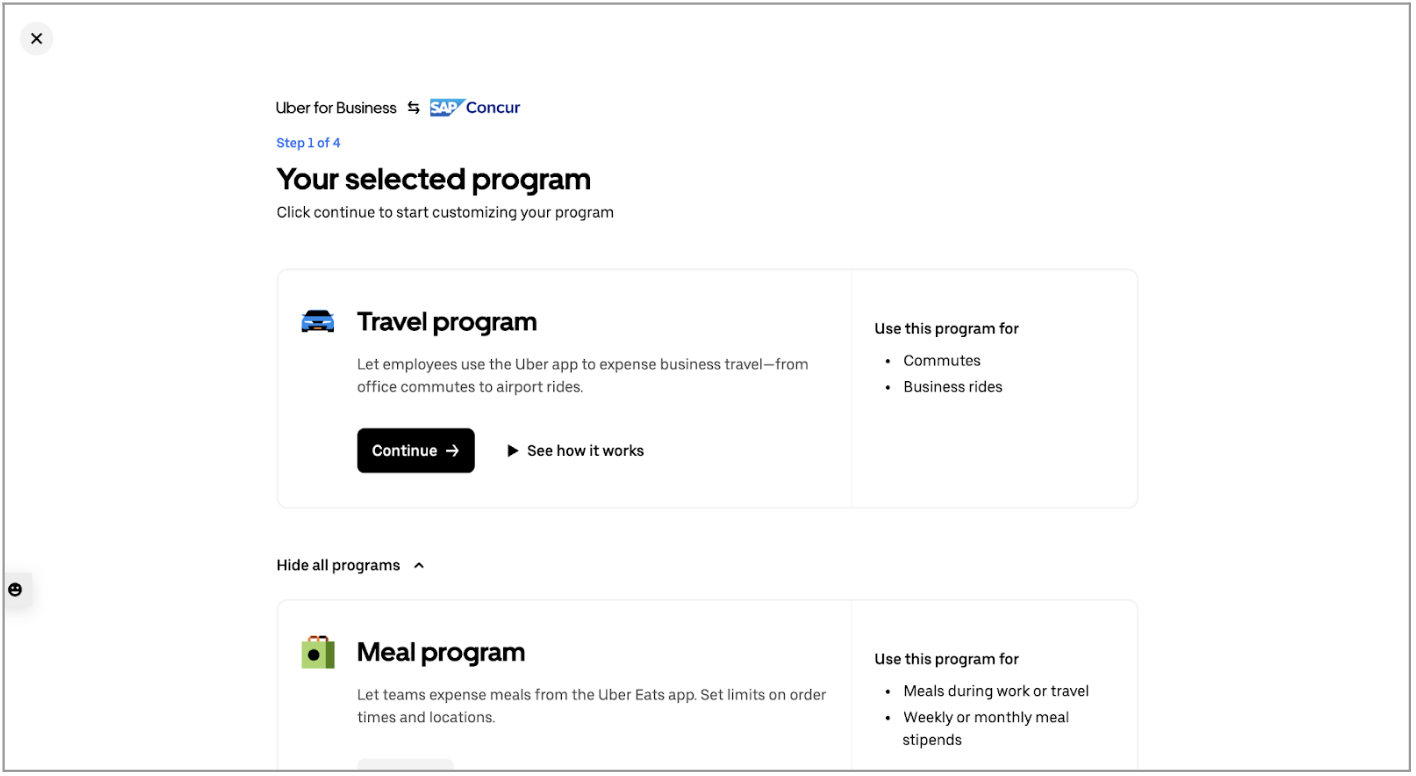Select the SAP Concur logo

(475, 107)
